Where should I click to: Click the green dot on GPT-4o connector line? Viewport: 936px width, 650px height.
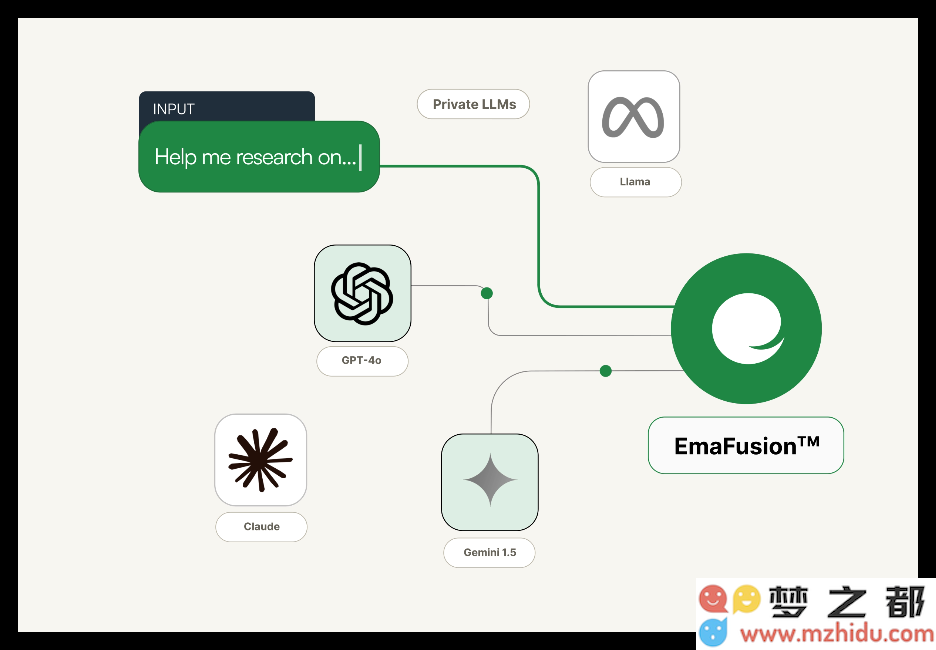pyautogui.click(x=487, y=293)
